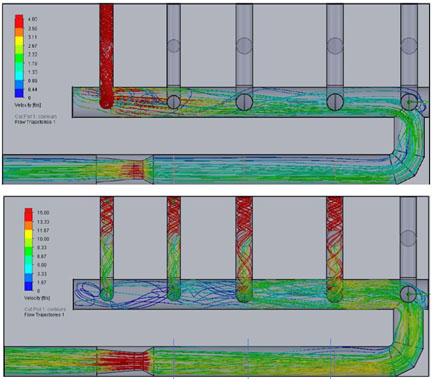This screenshot has width=432, height=379.
Task: Select the red inlet pipe in top plot
Action: click(x=106, y=55)
